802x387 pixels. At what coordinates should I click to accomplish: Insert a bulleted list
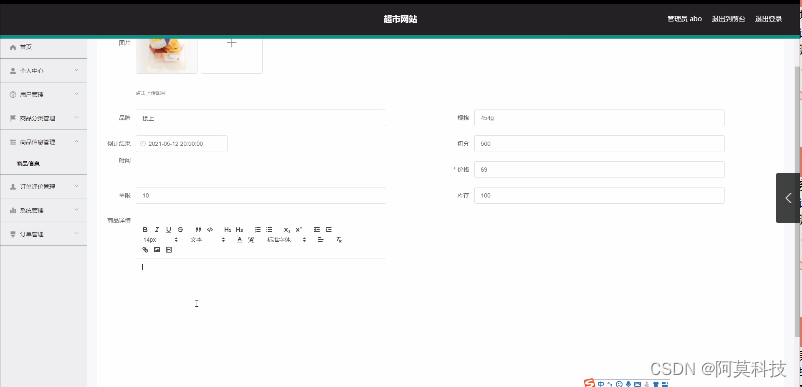pyautogui.click(x=269, y=230)
